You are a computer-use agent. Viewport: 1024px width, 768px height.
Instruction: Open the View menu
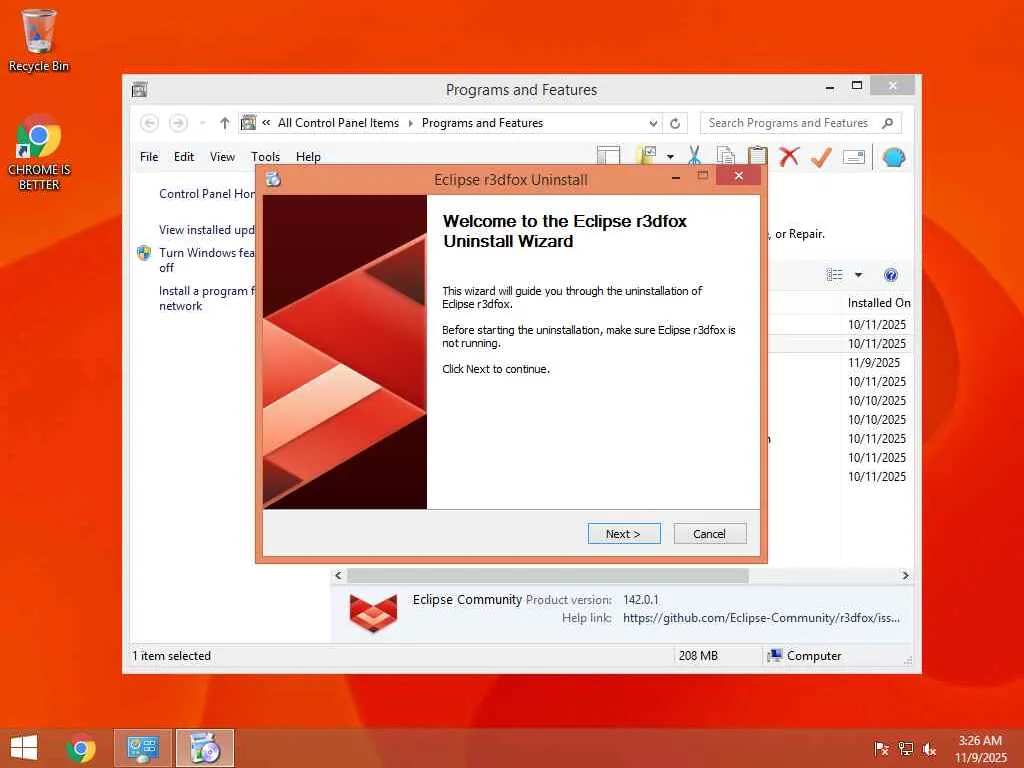click(x=222, y=157)
